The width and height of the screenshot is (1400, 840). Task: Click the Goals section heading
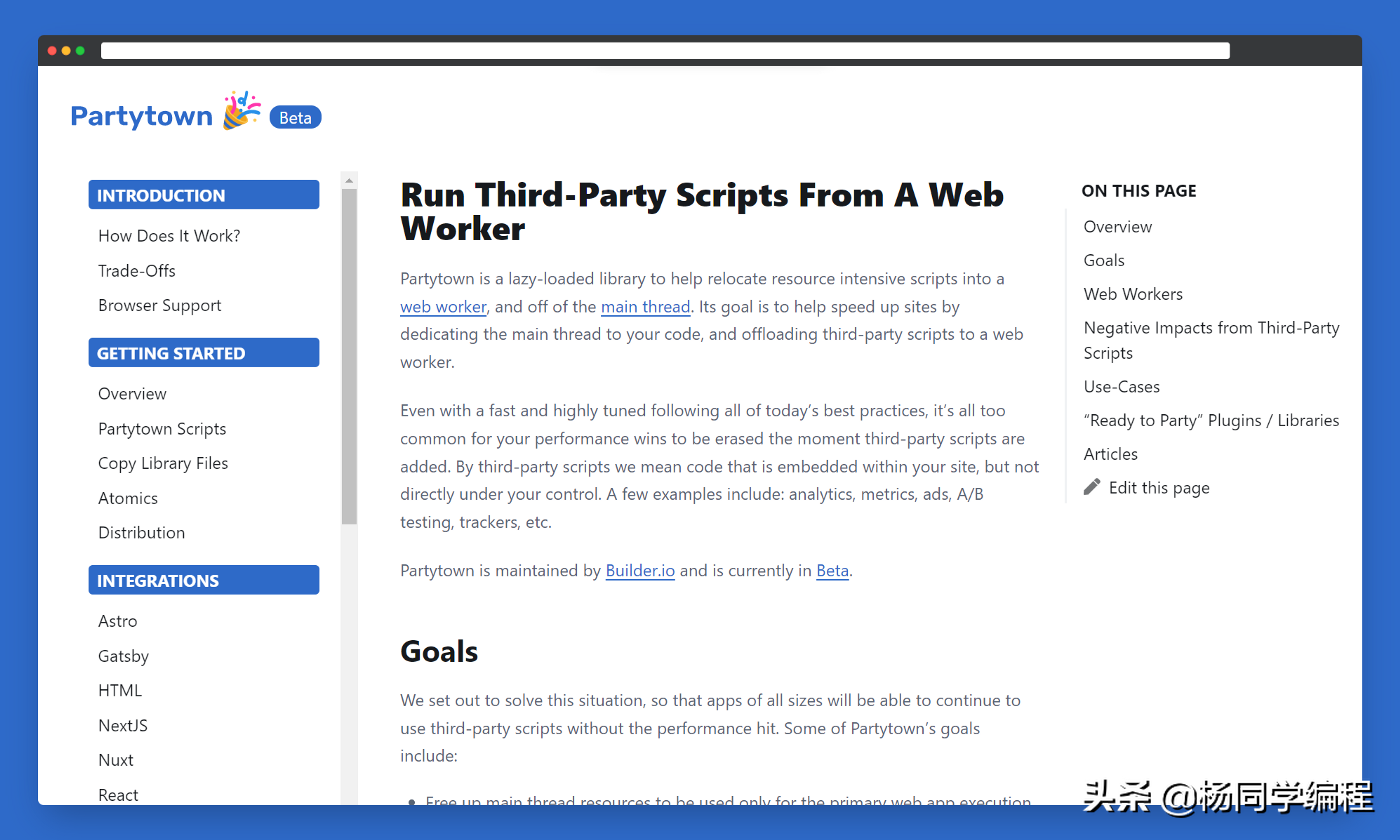439,652
